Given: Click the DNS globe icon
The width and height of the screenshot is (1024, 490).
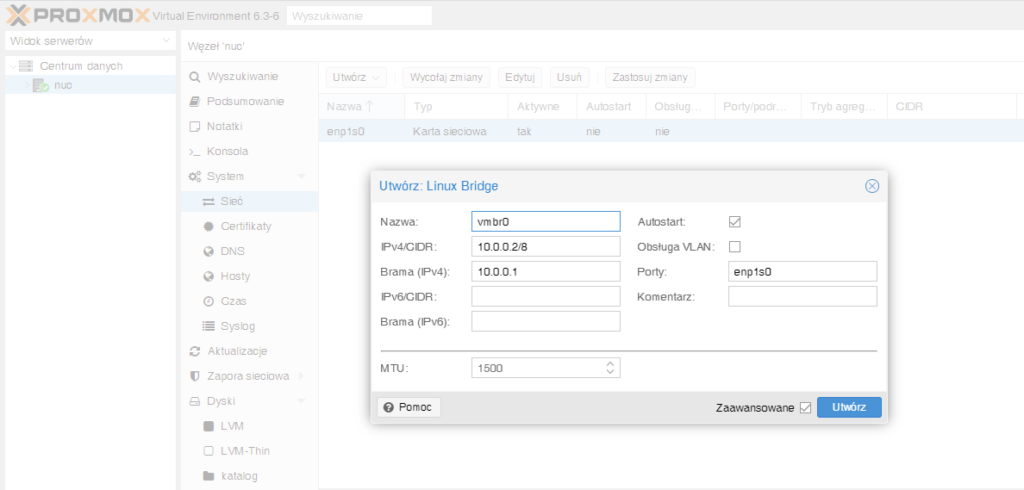Looking at the screenshot, I should pyautogui.click(x=209, y=252).
